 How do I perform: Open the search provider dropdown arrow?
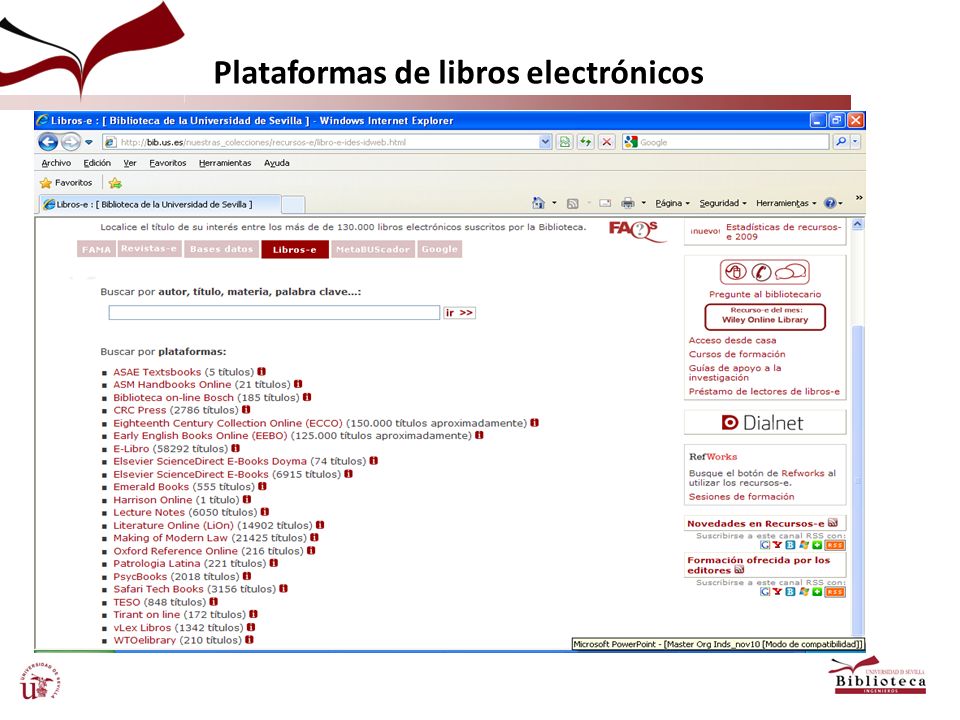click(856, 143)
